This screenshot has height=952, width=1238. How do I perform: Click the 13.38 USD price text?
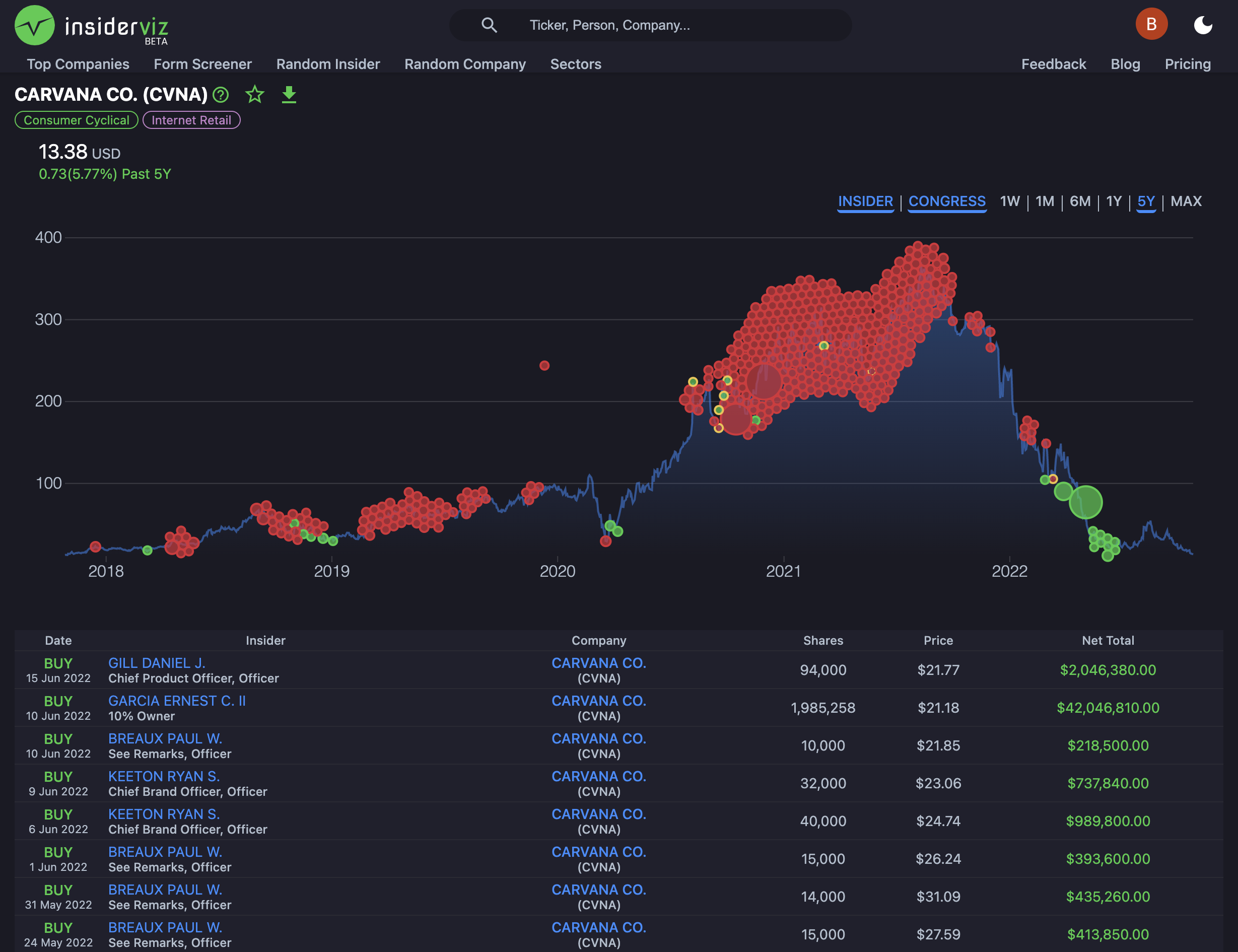[79, 152]
